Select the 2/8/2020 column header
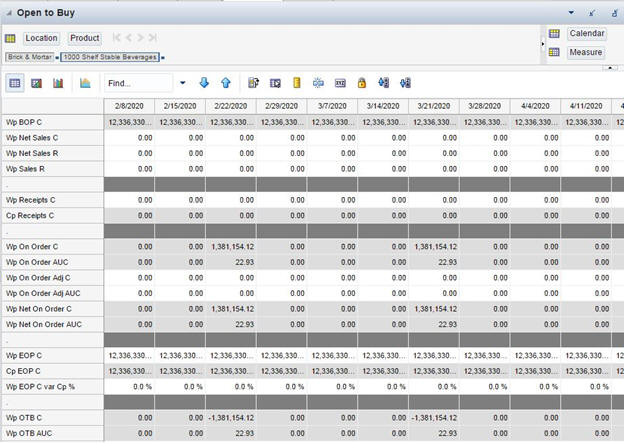Viewport: 625px width, 444px height. click(x=129, y=106)
